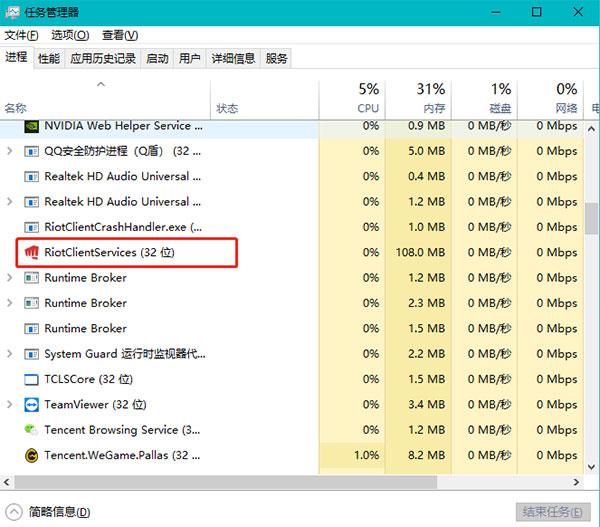The height and width of the screenshot is (527, 600).
Task: Click the 简略信息(D) link
Action: (x=60, y=512)
